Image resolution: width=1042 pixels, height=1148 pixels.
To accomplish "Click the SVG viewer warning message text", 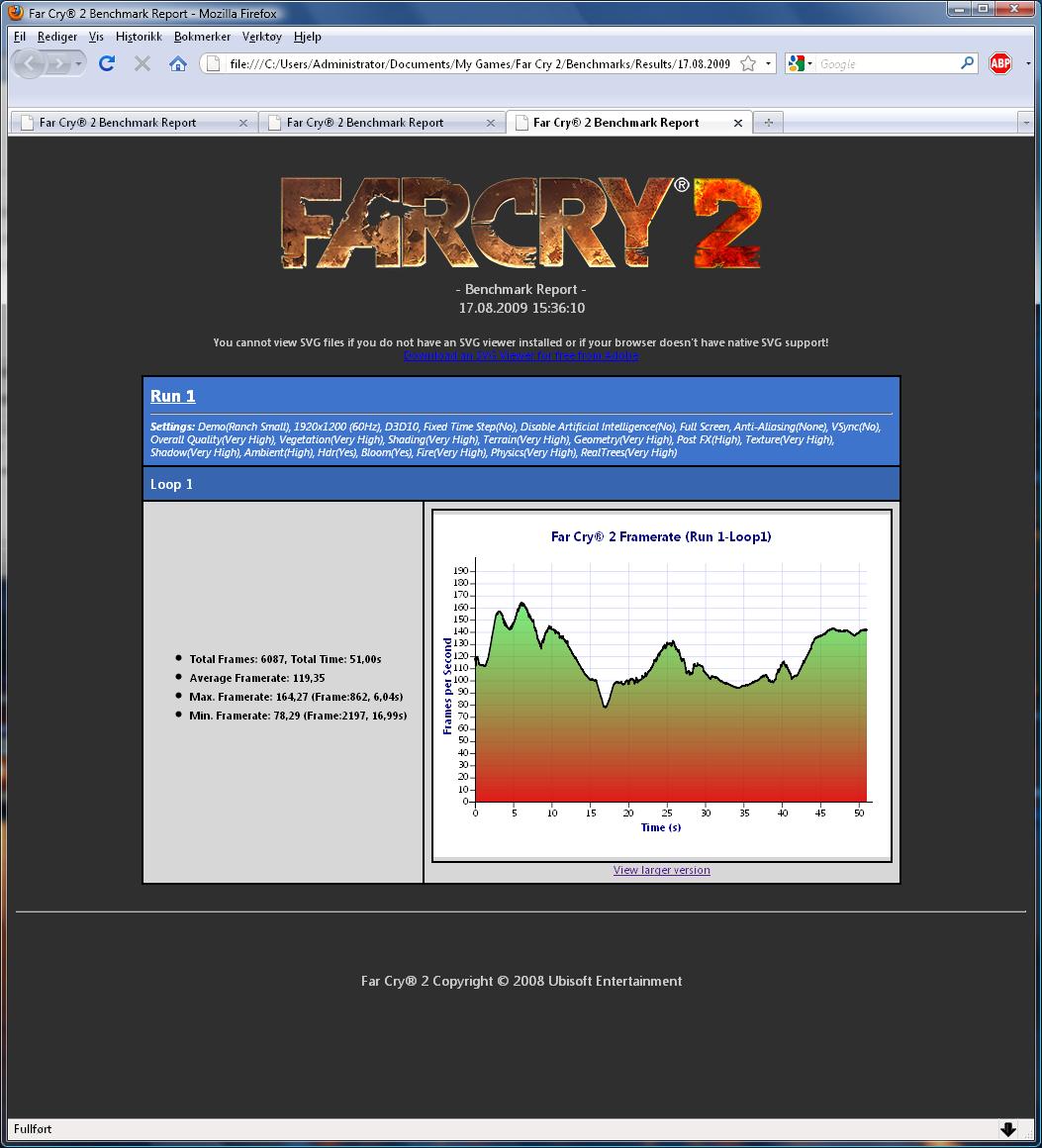I will coord(521,342).
